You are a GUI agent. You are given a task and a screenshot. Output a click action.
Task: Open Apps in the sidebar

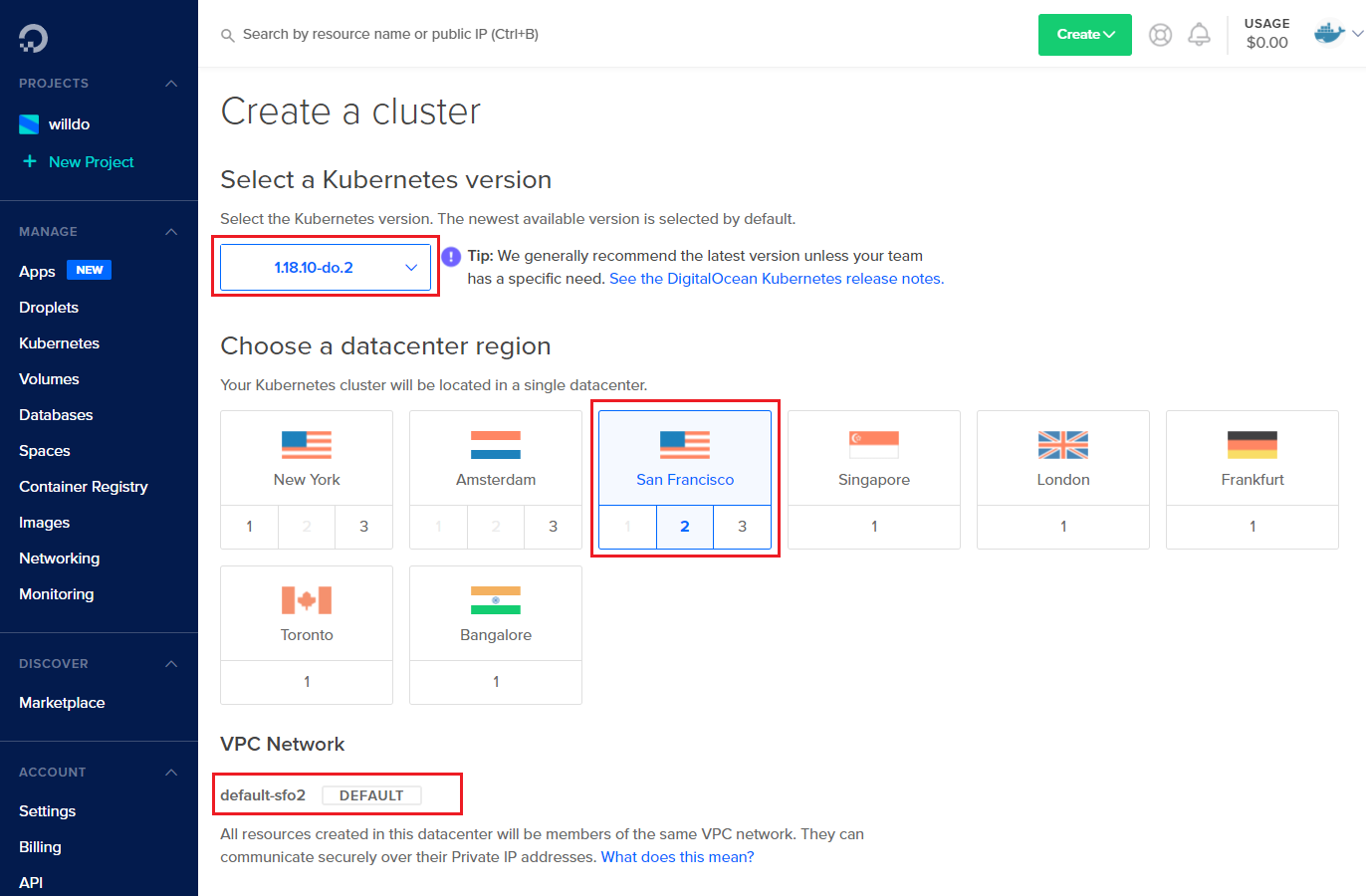point(37,271)
